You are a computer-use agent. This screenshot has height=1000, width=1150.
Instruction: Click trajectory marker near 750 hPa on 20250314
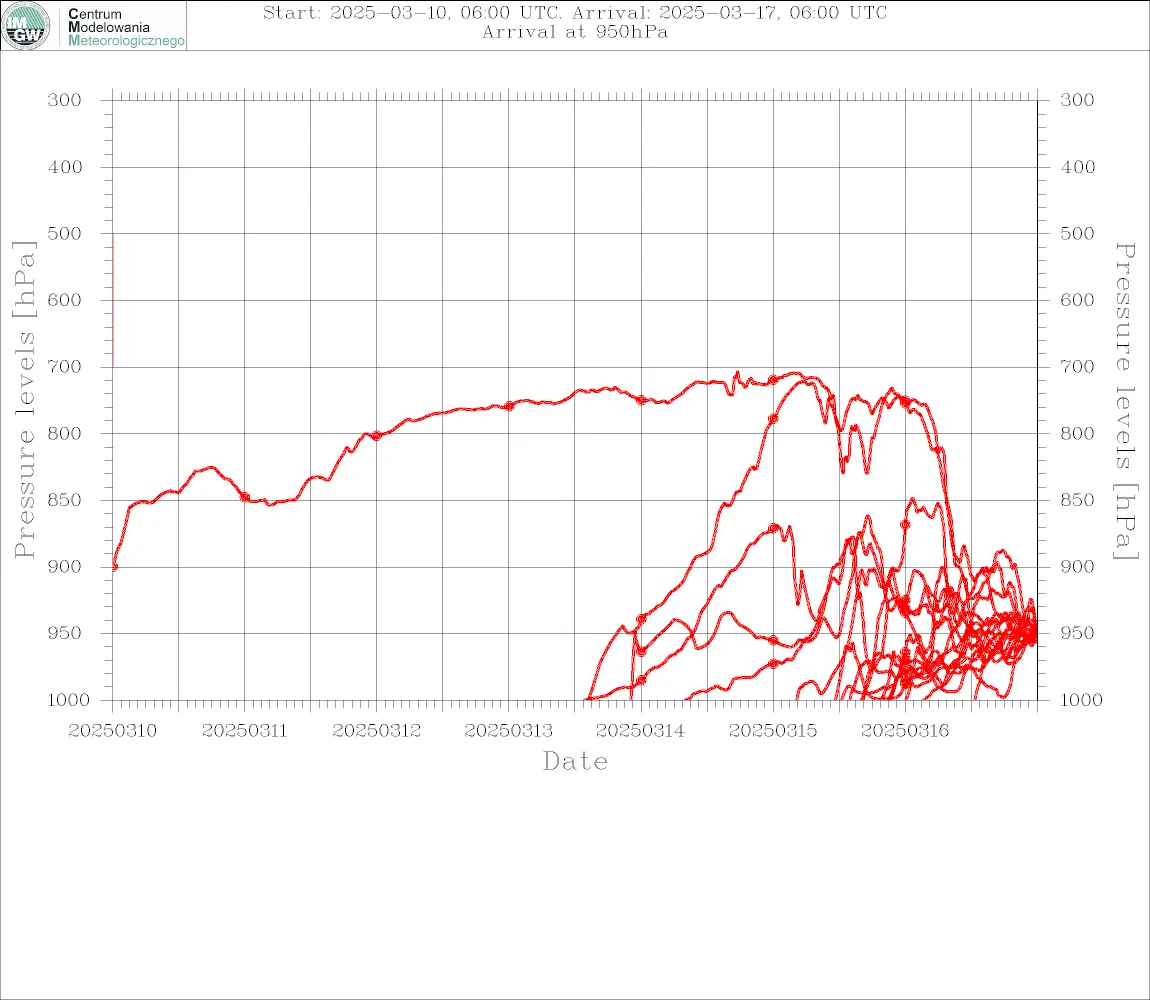tap(641, 401)
